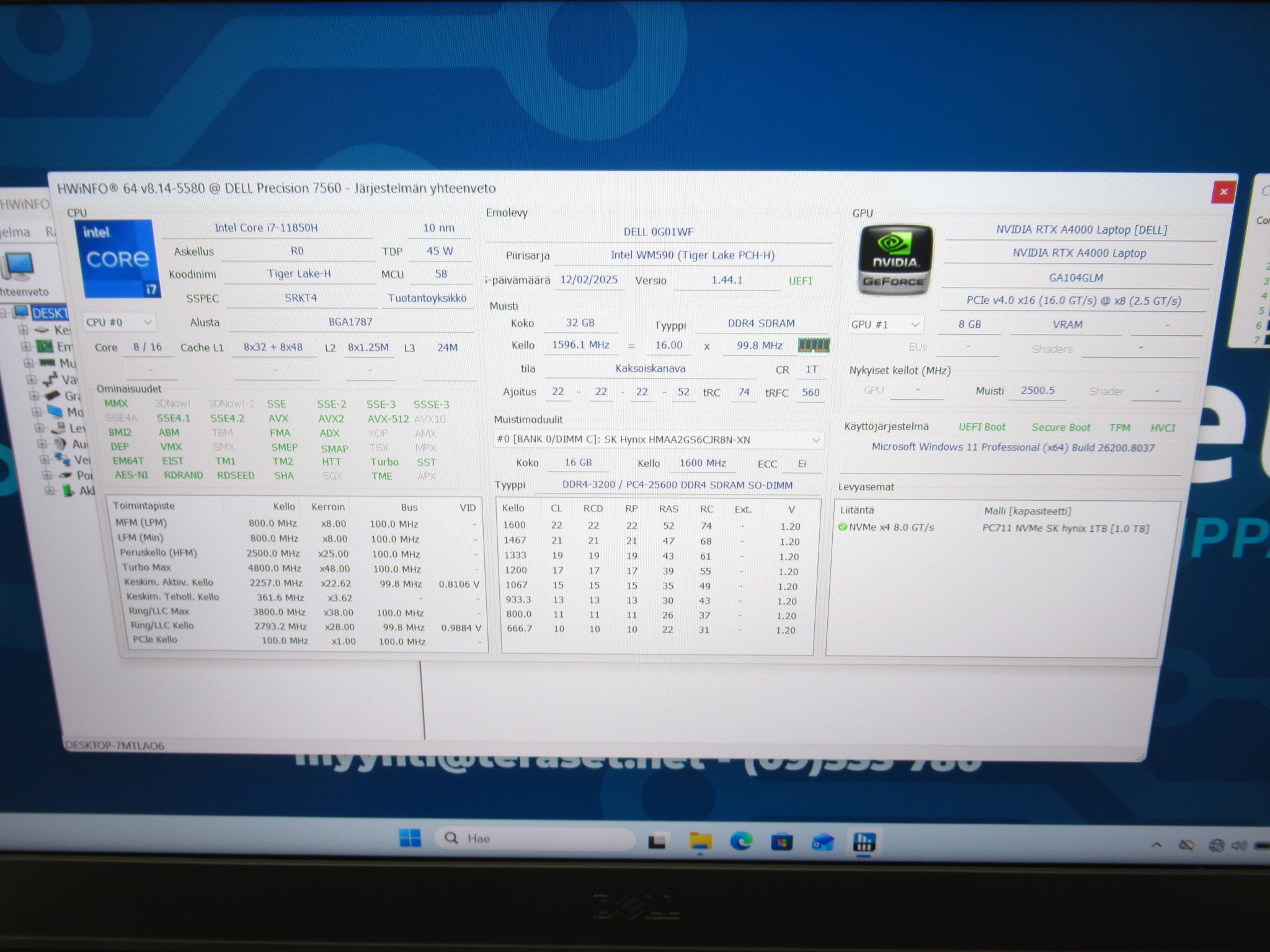Expand the Em node in the background tree
Viewport: 1270px width, 952px height.
[x=25, y=346]
